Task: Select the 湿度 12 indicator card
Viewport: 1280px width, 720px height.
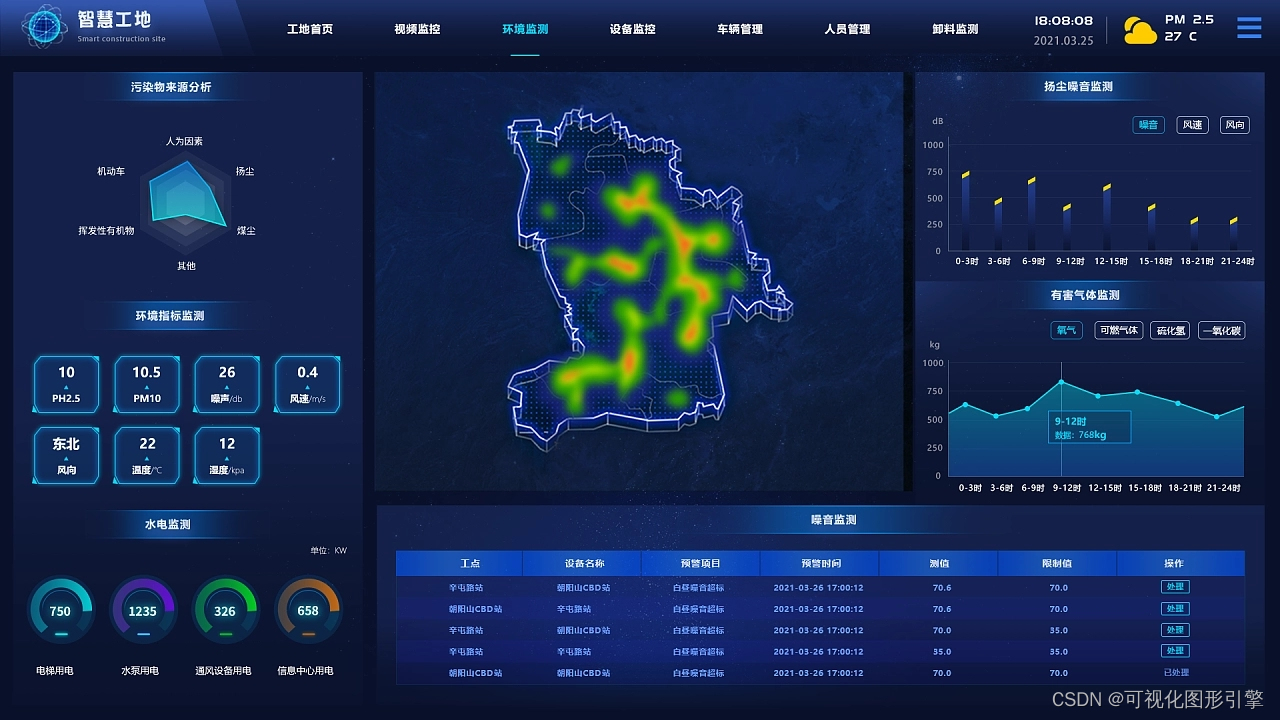Action: coord(227,455)
